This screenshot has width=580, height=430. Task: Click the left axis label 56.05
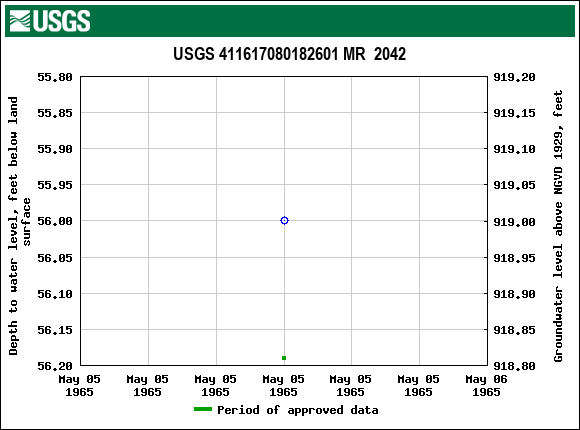55,258
